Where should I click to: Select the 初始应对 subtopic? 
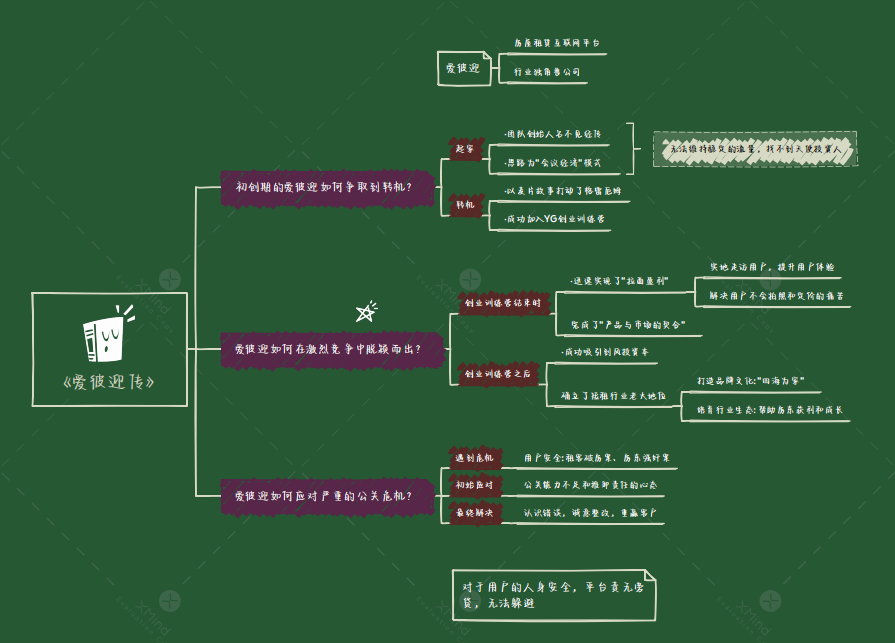(473, 485)
